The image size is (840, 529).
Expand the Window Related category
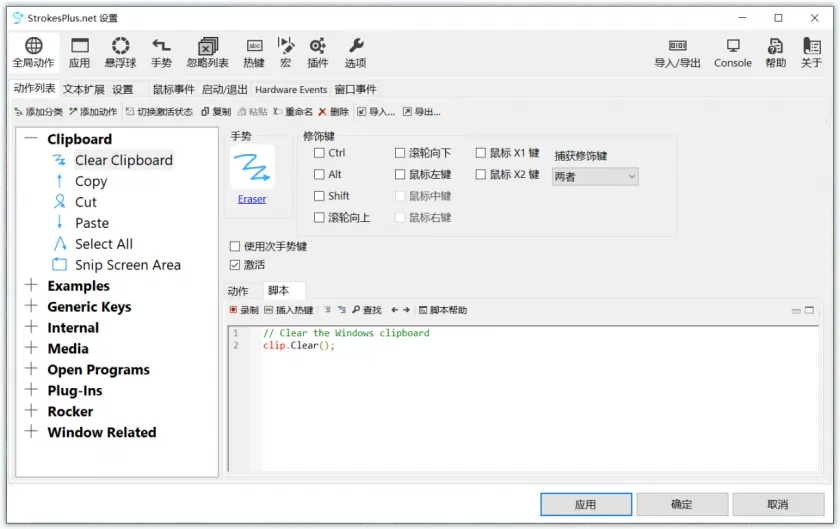(31, 431)
